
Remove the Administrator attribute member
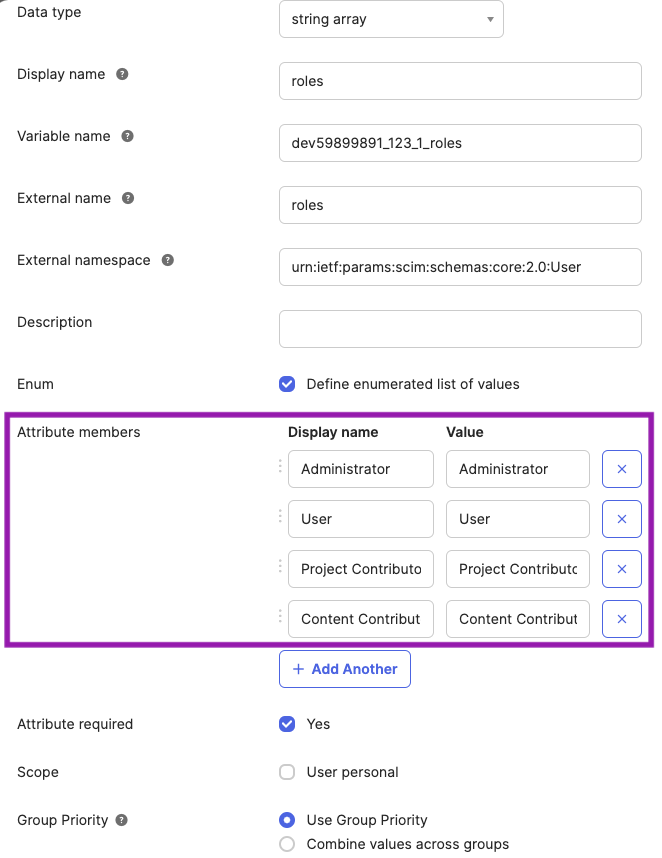[622, 469]
